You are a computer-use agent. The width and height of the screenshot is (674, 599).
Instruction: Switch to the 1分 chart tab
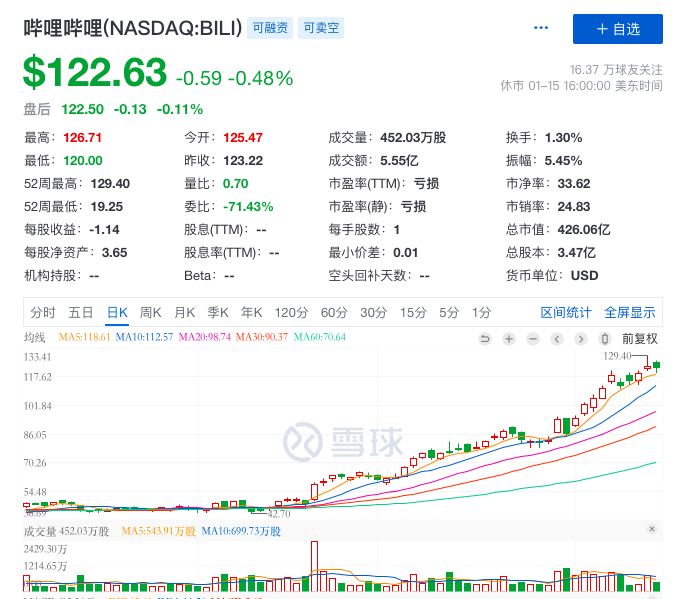481,312
